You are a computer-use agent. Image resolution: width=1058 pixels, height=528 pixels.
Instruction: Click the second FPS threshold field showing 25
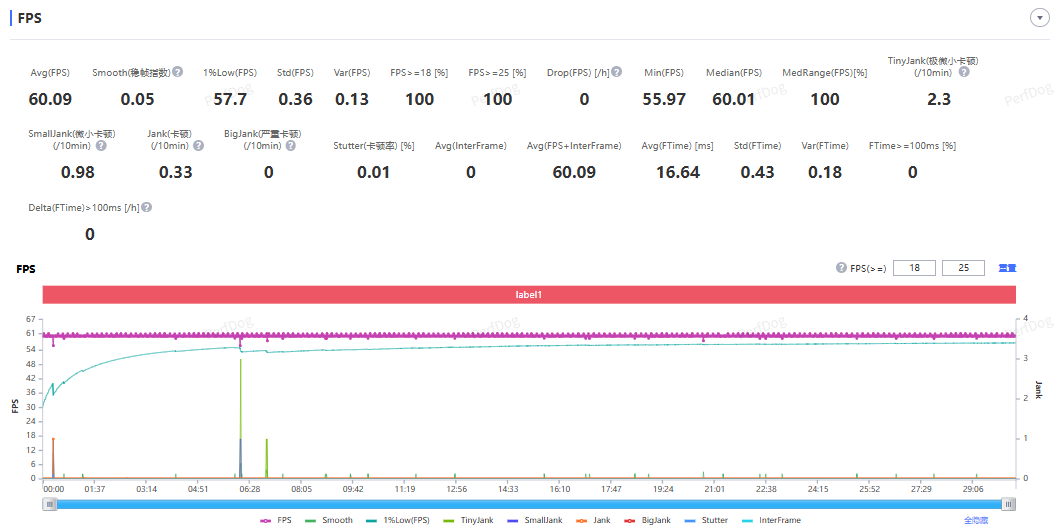pyautogui.click(x=964, y=268)
